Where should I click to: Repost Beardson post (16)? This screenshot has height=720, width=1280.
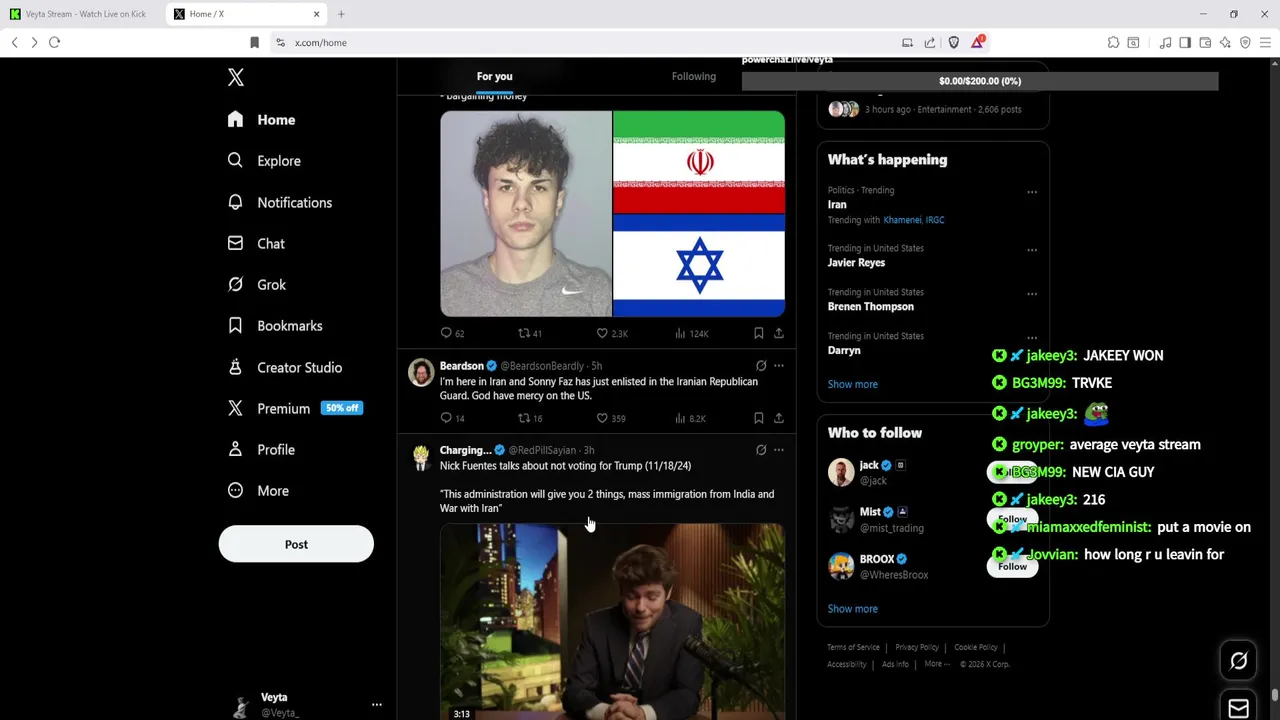[x=529, y=418]
